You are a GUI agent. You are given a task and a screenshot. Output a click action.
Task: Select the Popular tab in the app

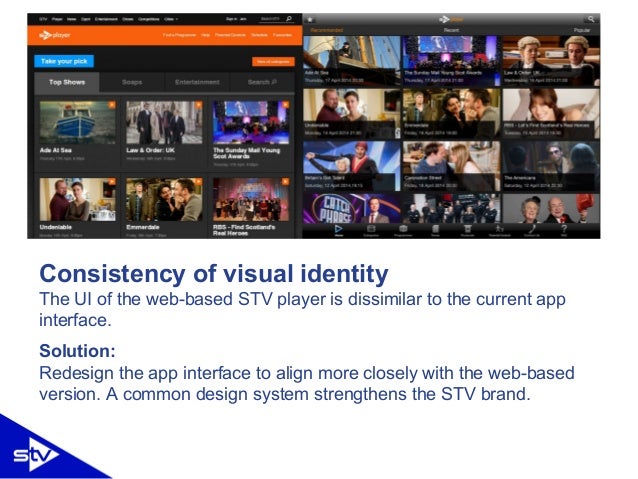(582, 30)
